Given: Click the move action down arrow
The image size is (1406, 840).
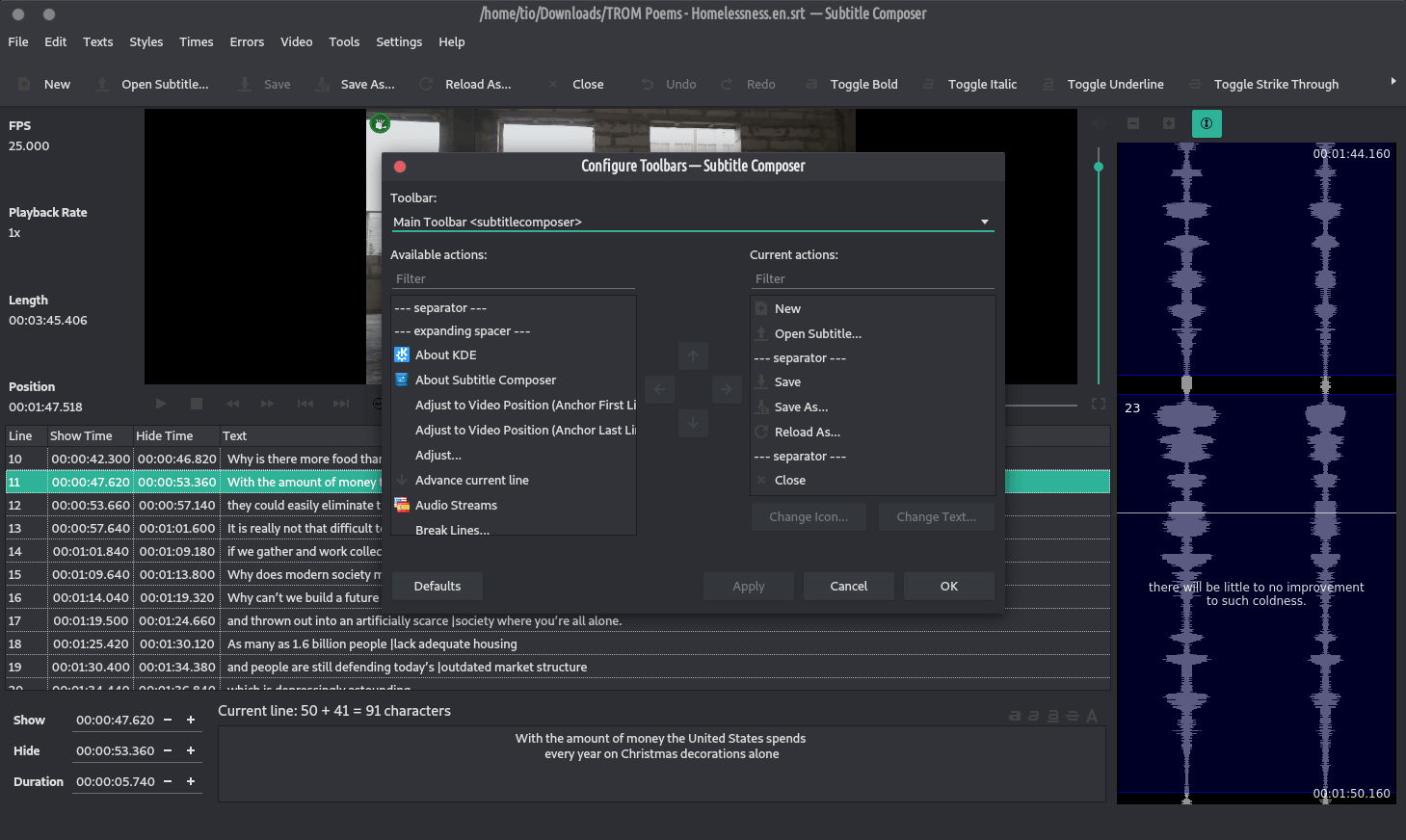Looking at the screenshot, I should point(693,422).
